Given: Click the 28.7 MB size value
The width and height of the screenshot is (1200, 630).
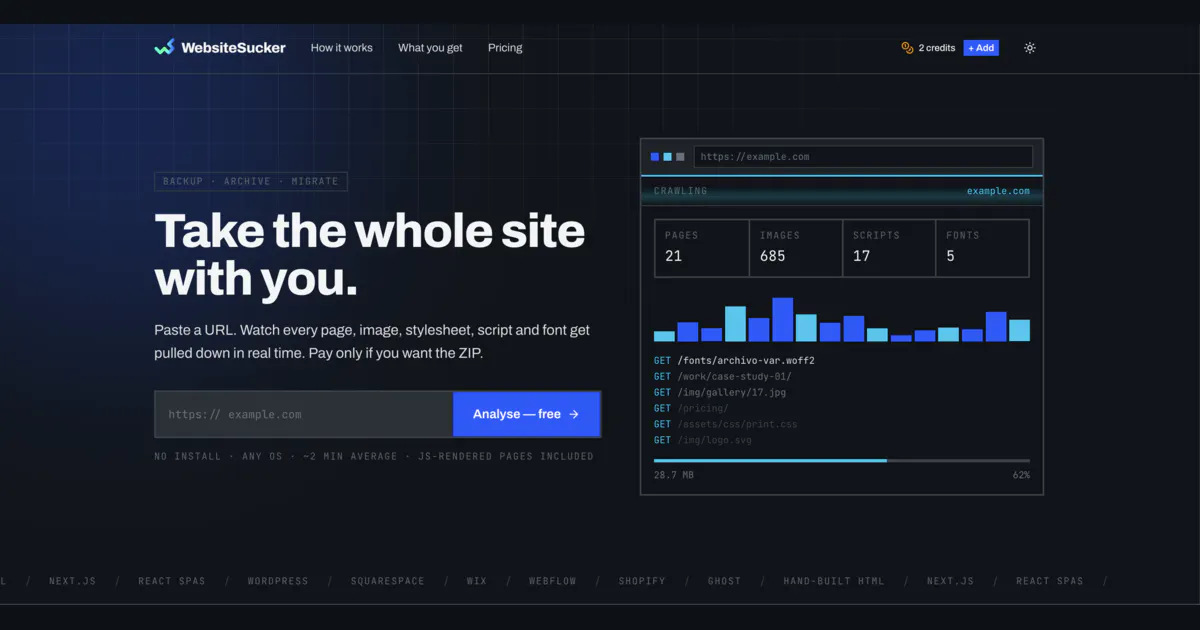Looking at the screenshot, I should (x=674, y=475).
